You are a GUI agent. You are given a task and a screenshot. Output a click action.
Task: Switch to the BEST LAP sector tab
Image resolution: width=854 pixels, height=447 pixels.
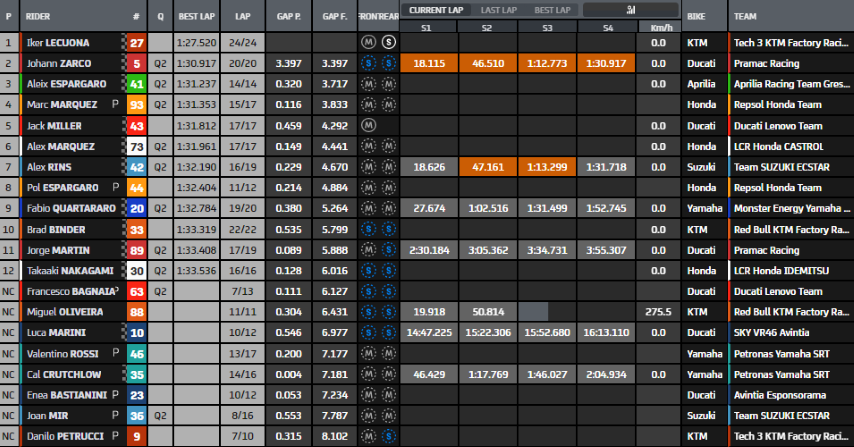tap(552, 10)
